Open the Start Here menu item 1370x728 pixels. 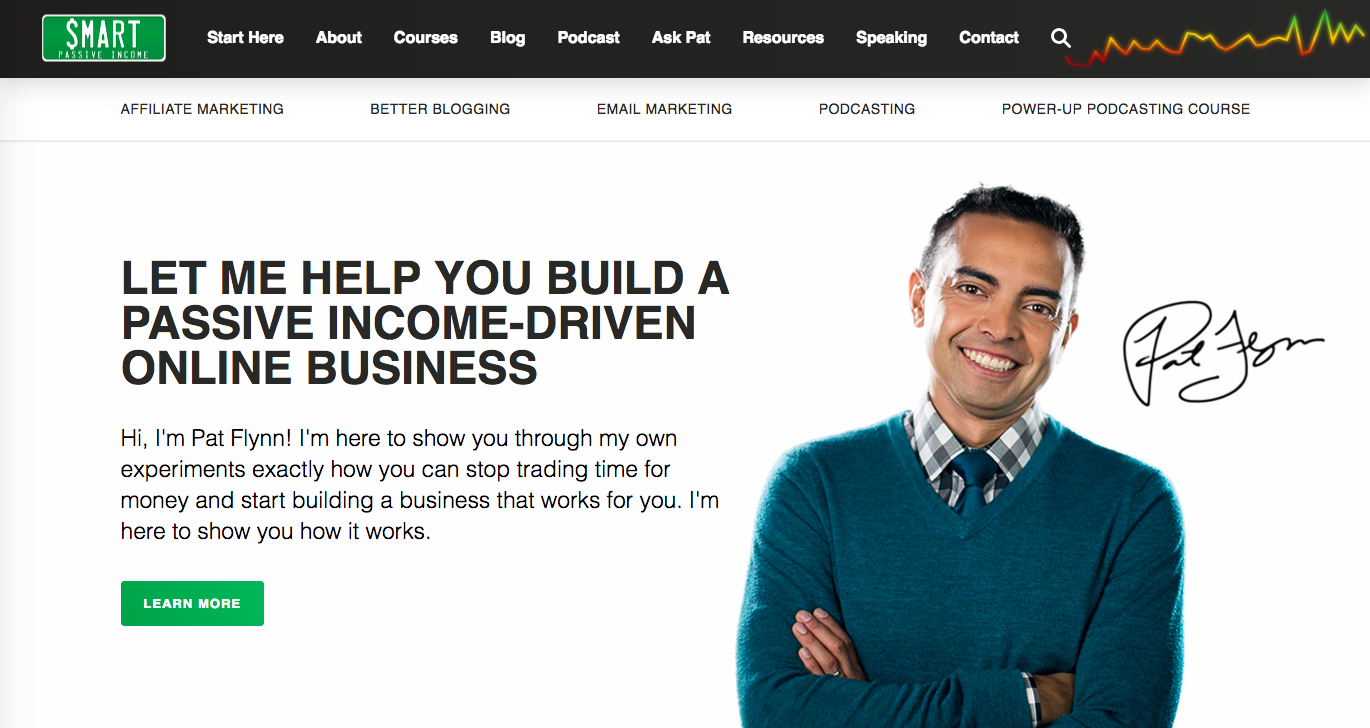pyautogui.click(x=245, y=38)
